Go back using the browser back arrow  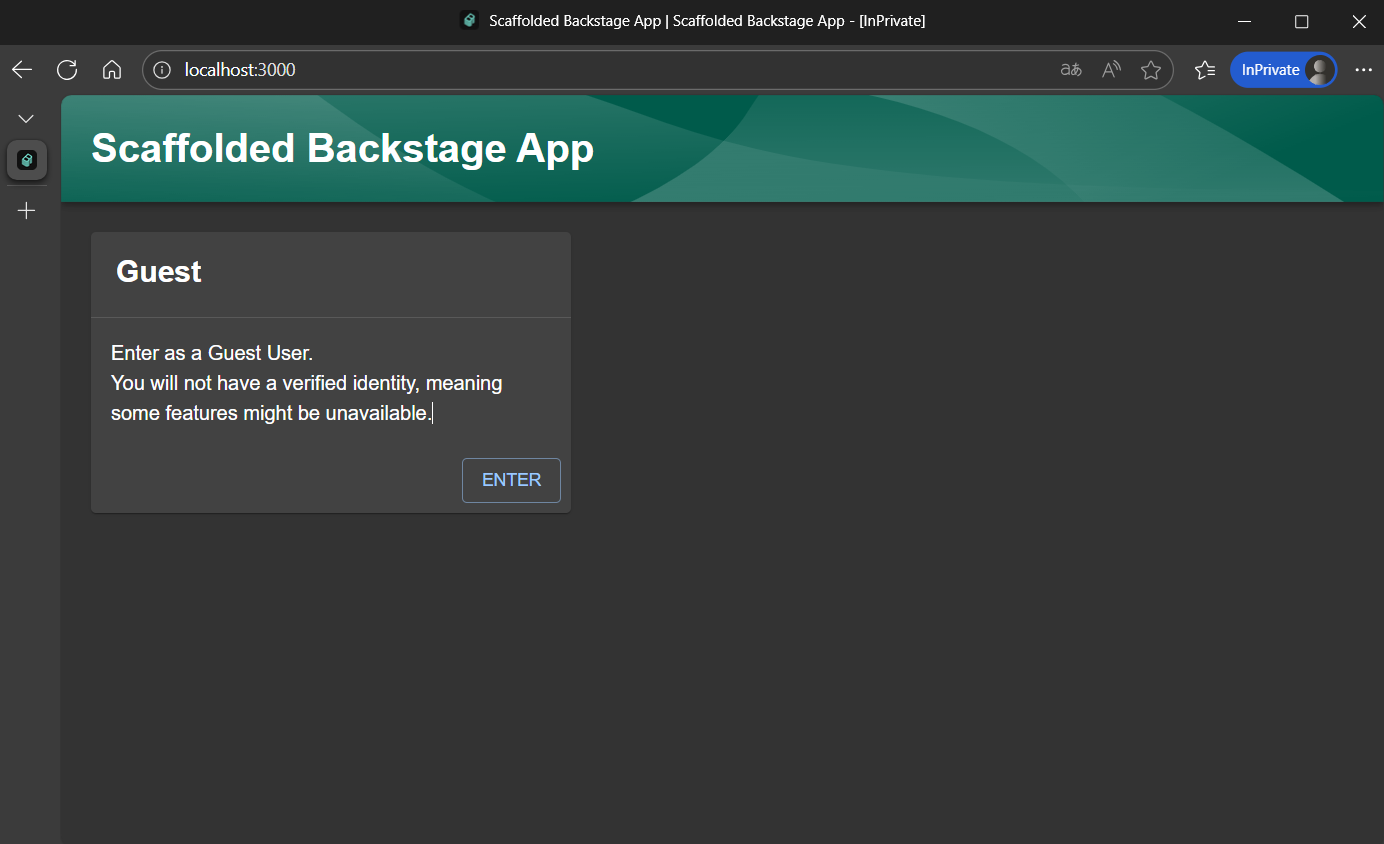point(22,70)
